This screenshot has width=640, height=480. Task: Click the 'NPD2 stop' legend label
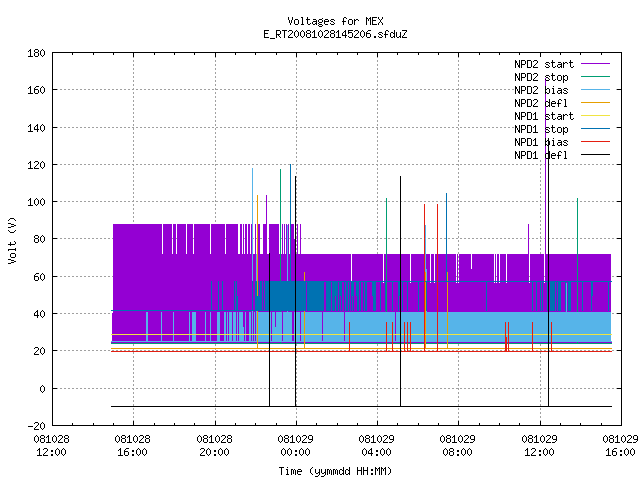(541, 77)
